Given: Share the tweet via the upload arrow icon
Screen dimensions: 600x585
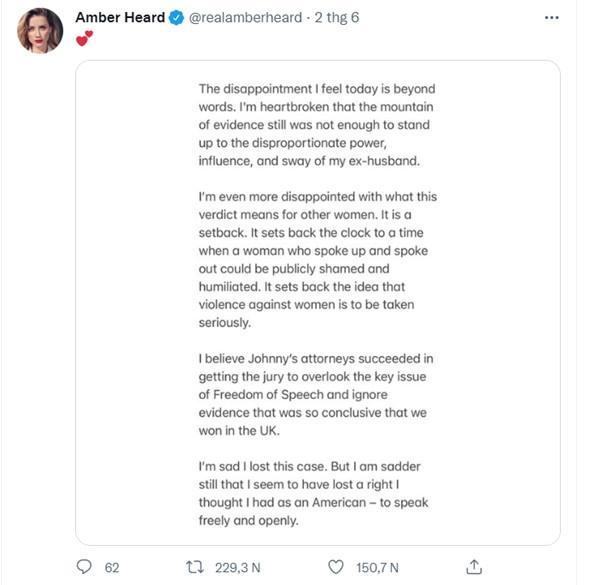Looking at the screenshot, I should (x=476, y=567).
